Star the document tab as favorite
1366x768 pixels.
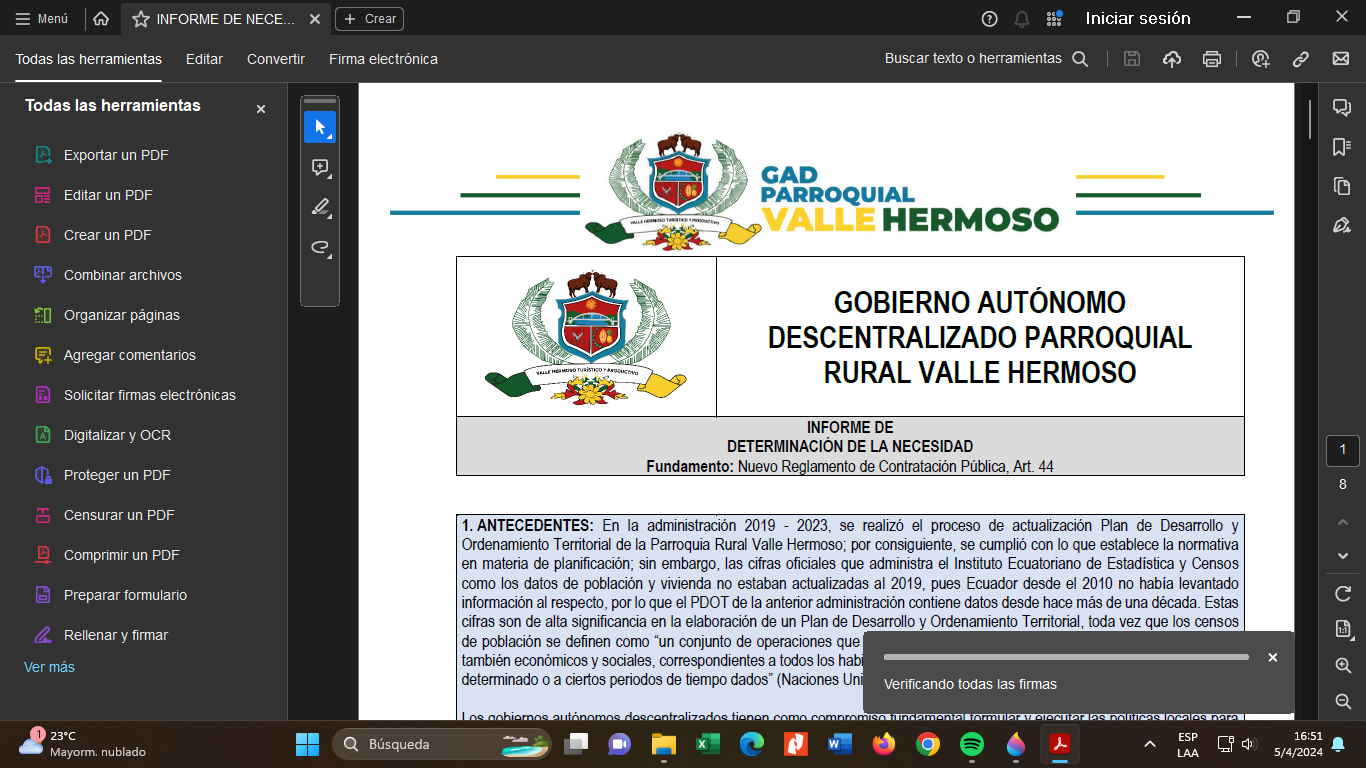(x=141, y=19)
